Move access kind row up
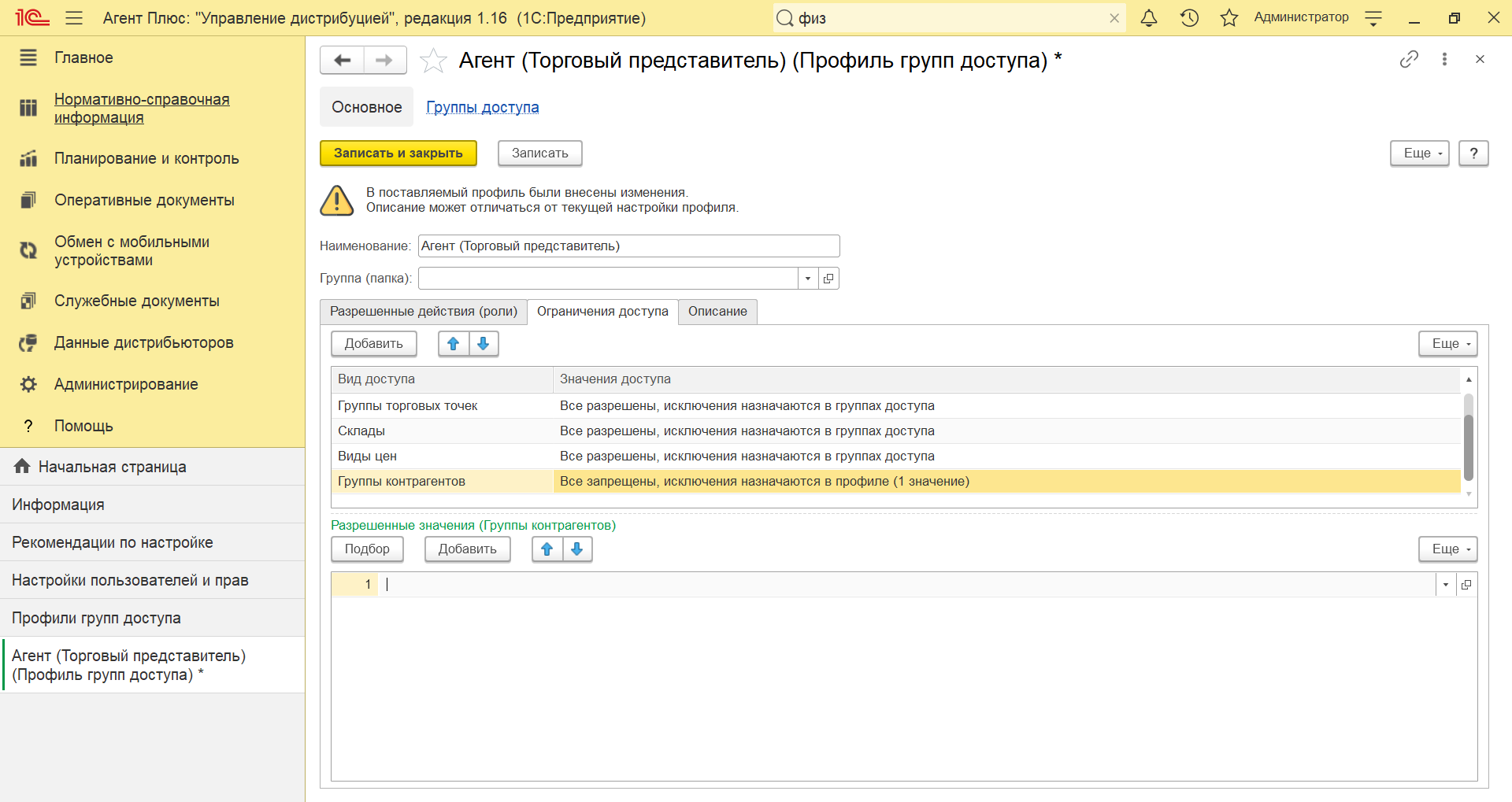Image resolution: width=1512 pixels, height=802 pixels. coord(454,344)
